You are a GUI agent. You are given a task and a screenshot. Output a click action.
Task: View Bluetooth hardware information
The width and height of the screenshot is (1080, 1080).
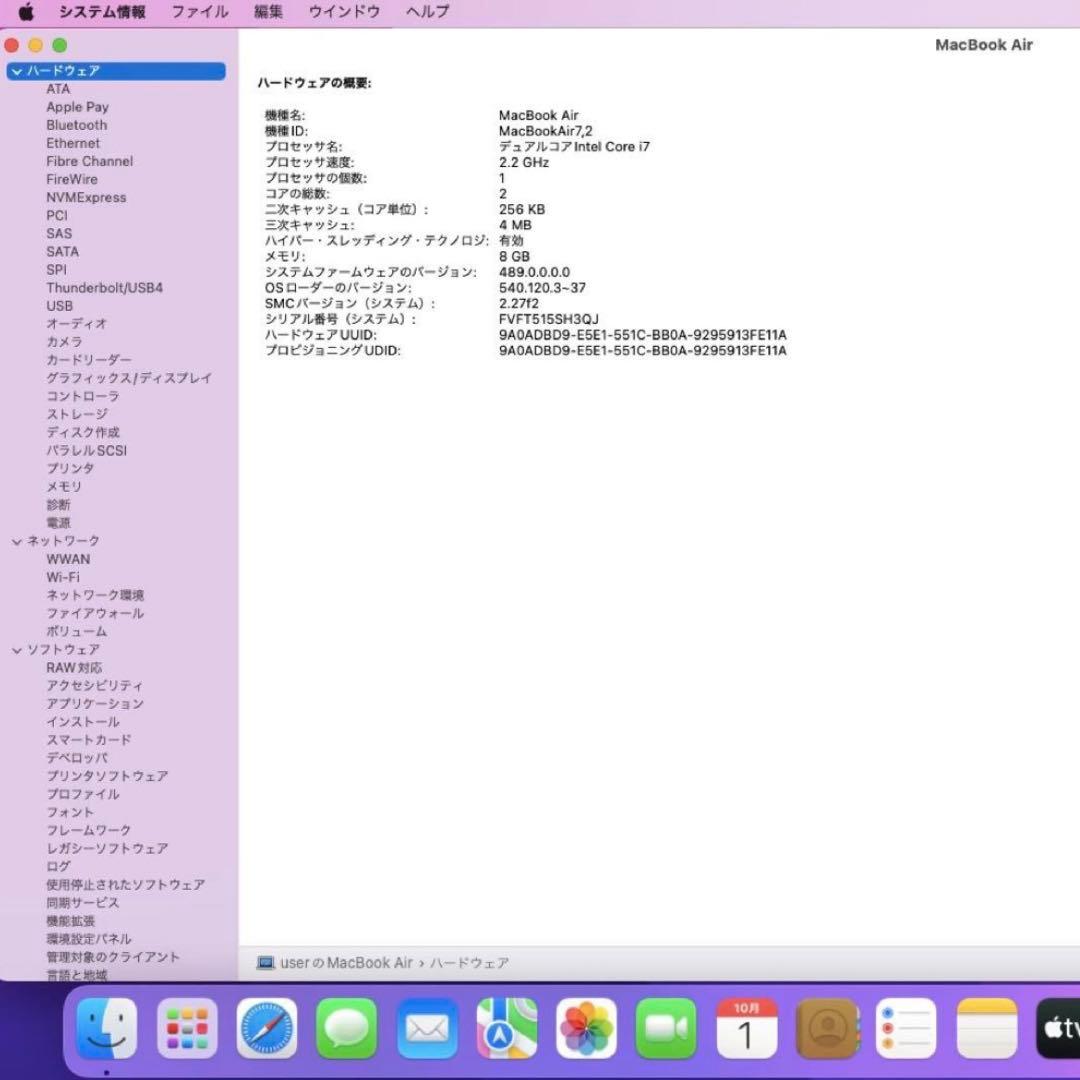pos(77,125)
